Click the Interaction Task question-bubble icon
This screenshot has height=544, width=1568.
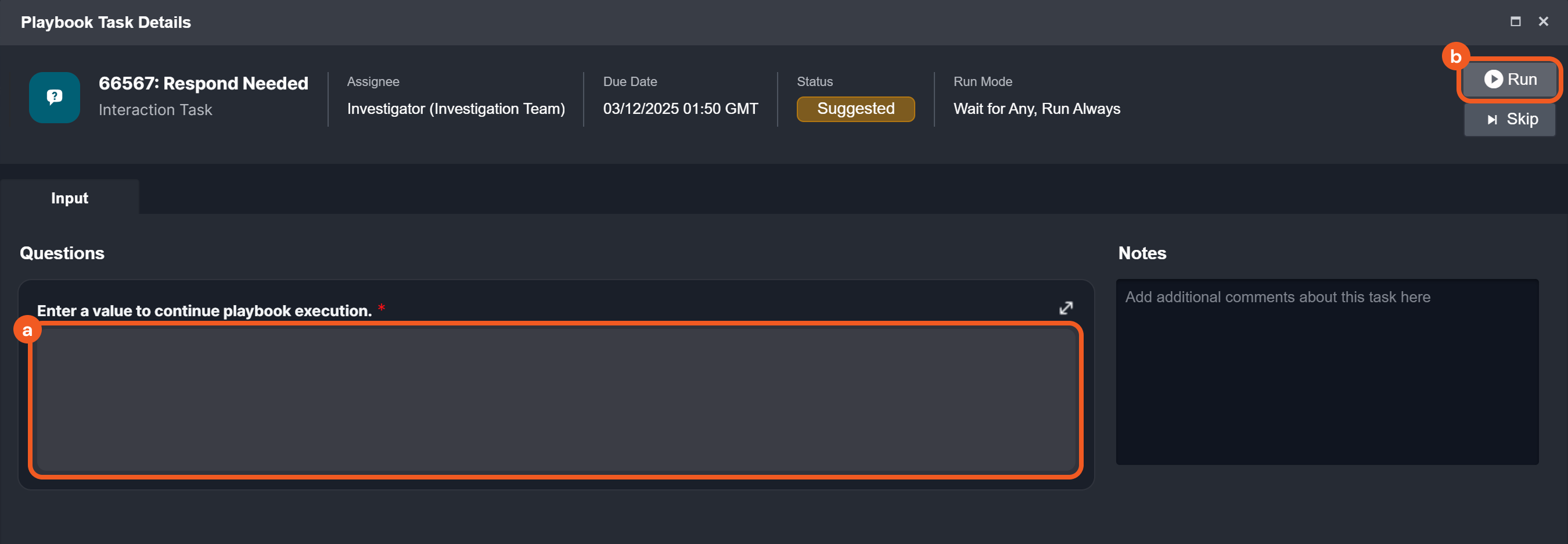(x=54, y=98)
